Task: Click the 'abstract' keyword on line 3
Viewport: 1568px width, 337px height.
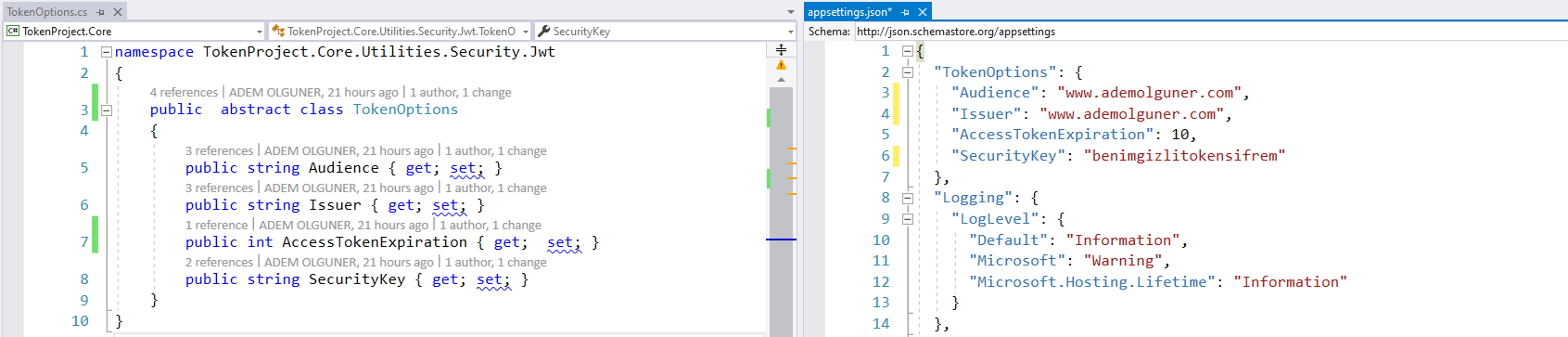Action: (x=255, y=110)
